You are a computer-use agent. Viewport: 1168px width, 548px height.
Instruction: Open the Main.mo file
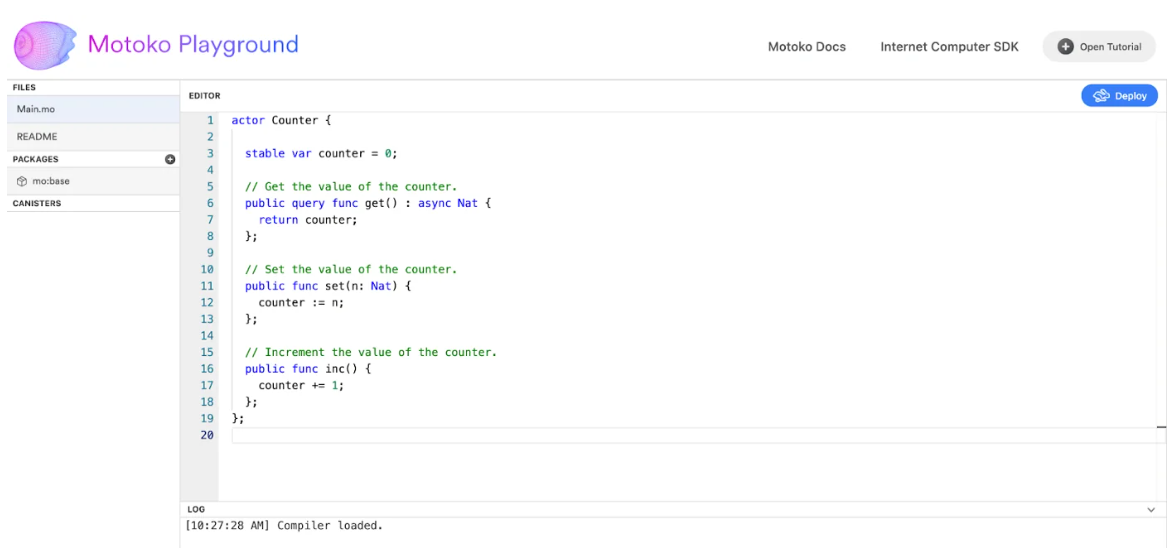(93, 109)
